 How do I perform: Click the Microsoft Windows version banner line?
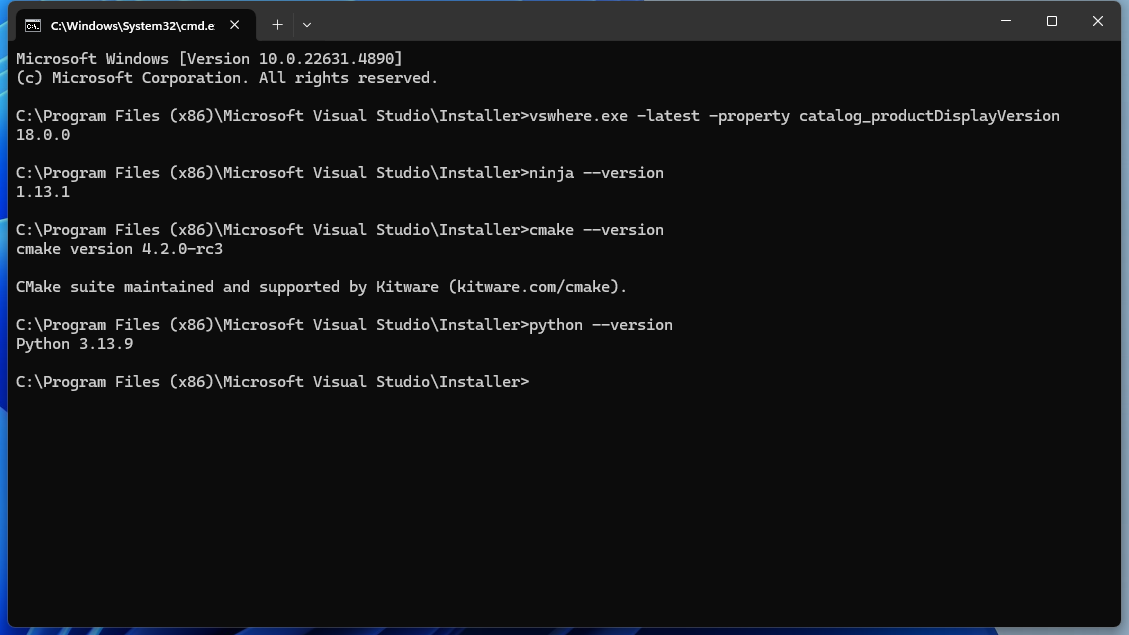click(209, 59)
